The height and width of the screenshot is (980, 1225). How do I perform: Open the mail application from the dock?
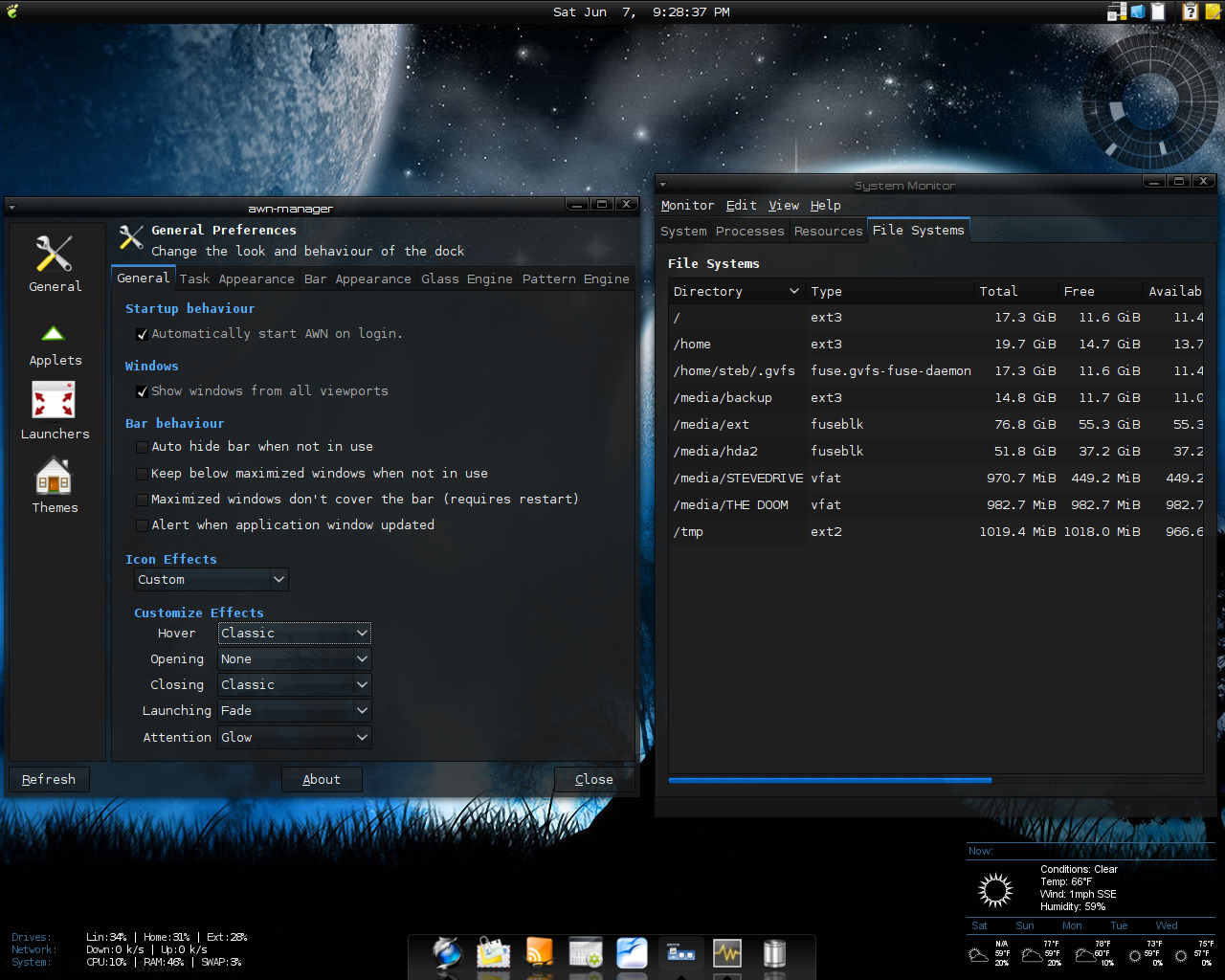[494, 953]
